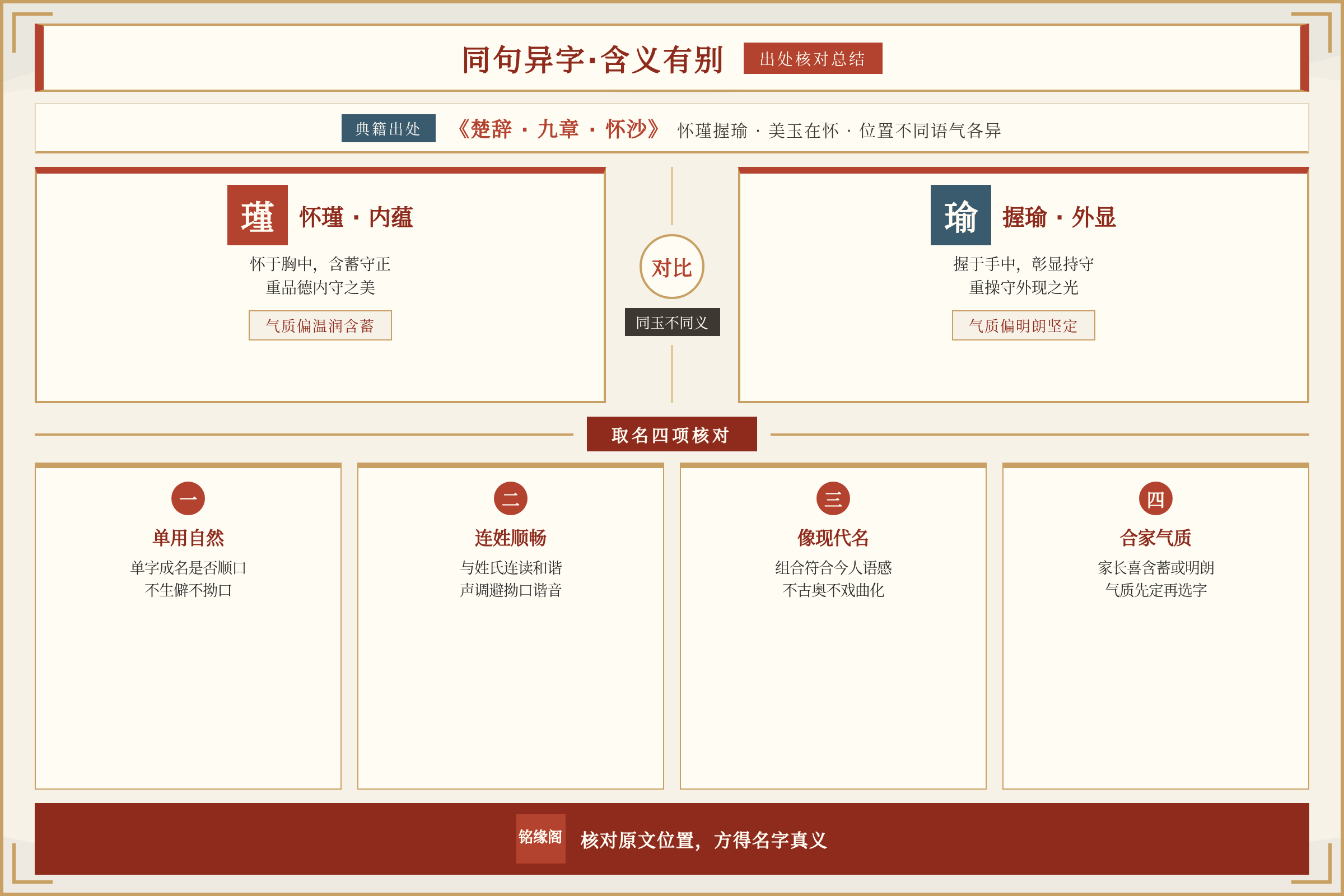This screenshot has height=896, width=1344.
Task: Click the 铭缘阁 logo badge
Action: [x=540, y=838]
